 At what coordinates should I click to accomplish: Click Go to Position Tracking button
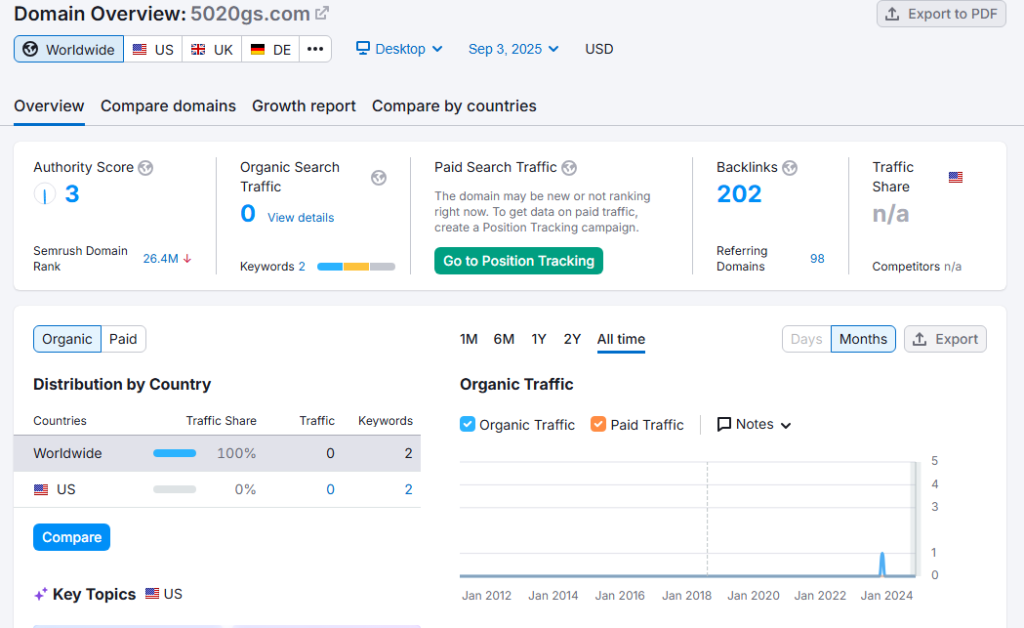coord(518,261)
